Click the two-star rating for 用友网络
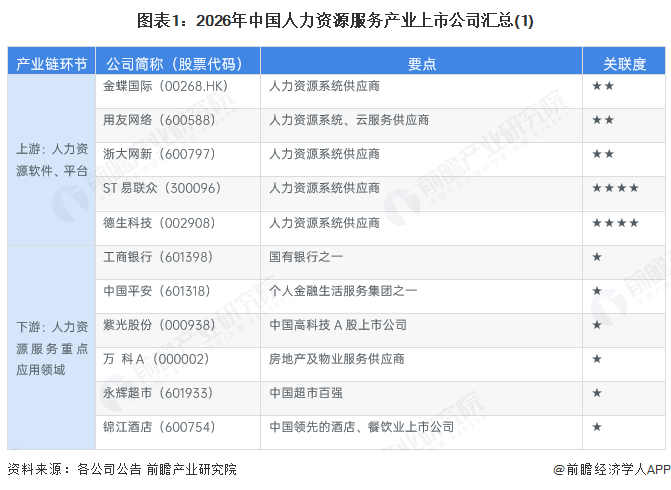Screen dimensions: 671x490 point(603,120)
